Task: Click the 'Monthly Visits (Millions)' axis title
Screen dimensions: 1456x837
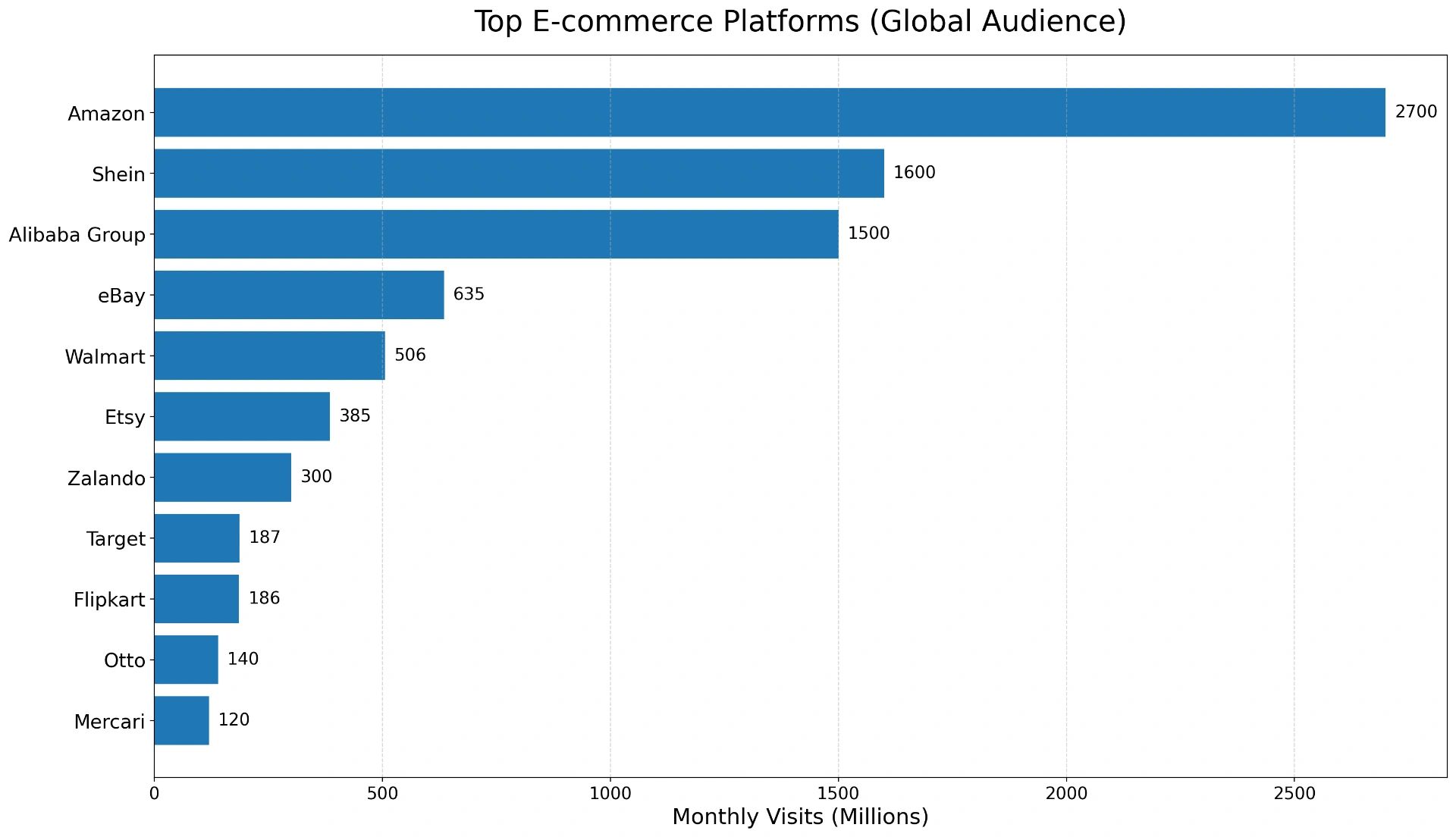Action: (800, 817)
